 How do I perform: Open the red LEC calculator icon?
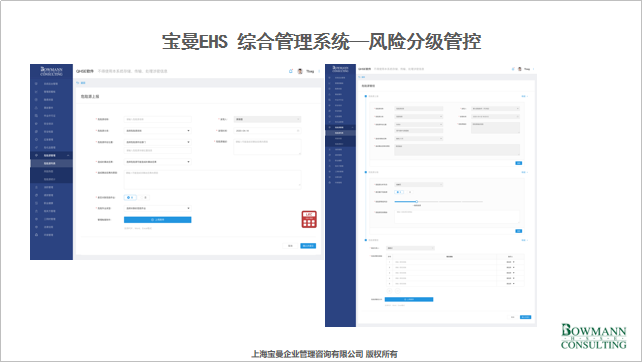point(309,219)
